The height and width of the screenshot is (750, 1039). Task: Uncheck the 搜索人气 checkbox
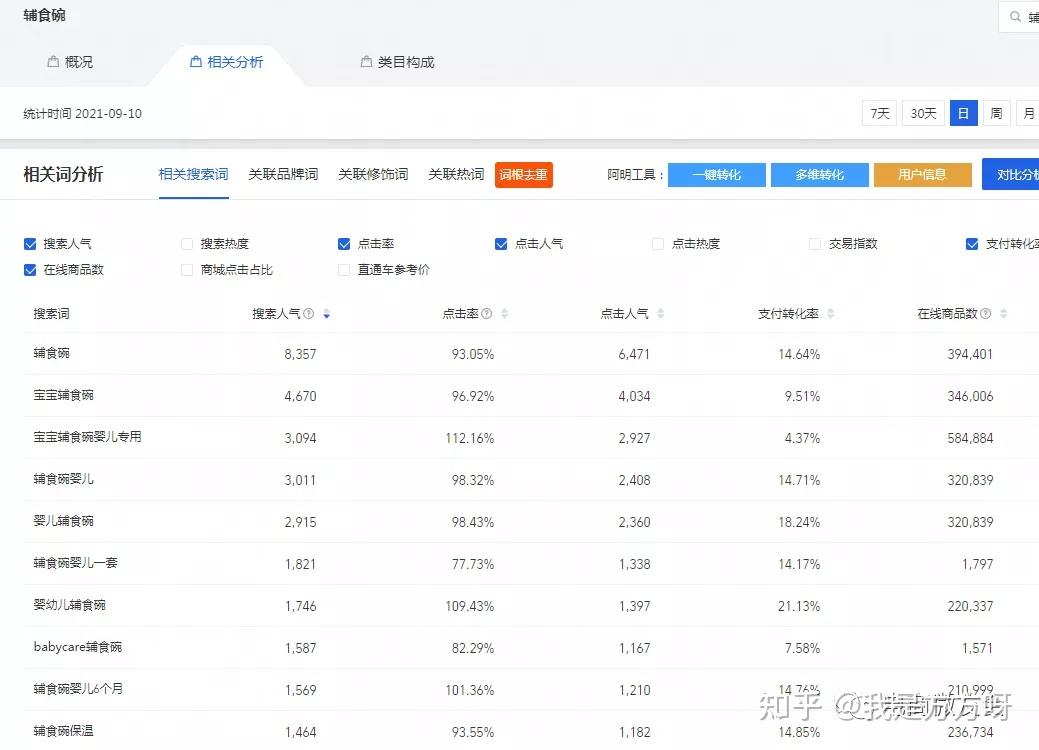coord(30,244)
